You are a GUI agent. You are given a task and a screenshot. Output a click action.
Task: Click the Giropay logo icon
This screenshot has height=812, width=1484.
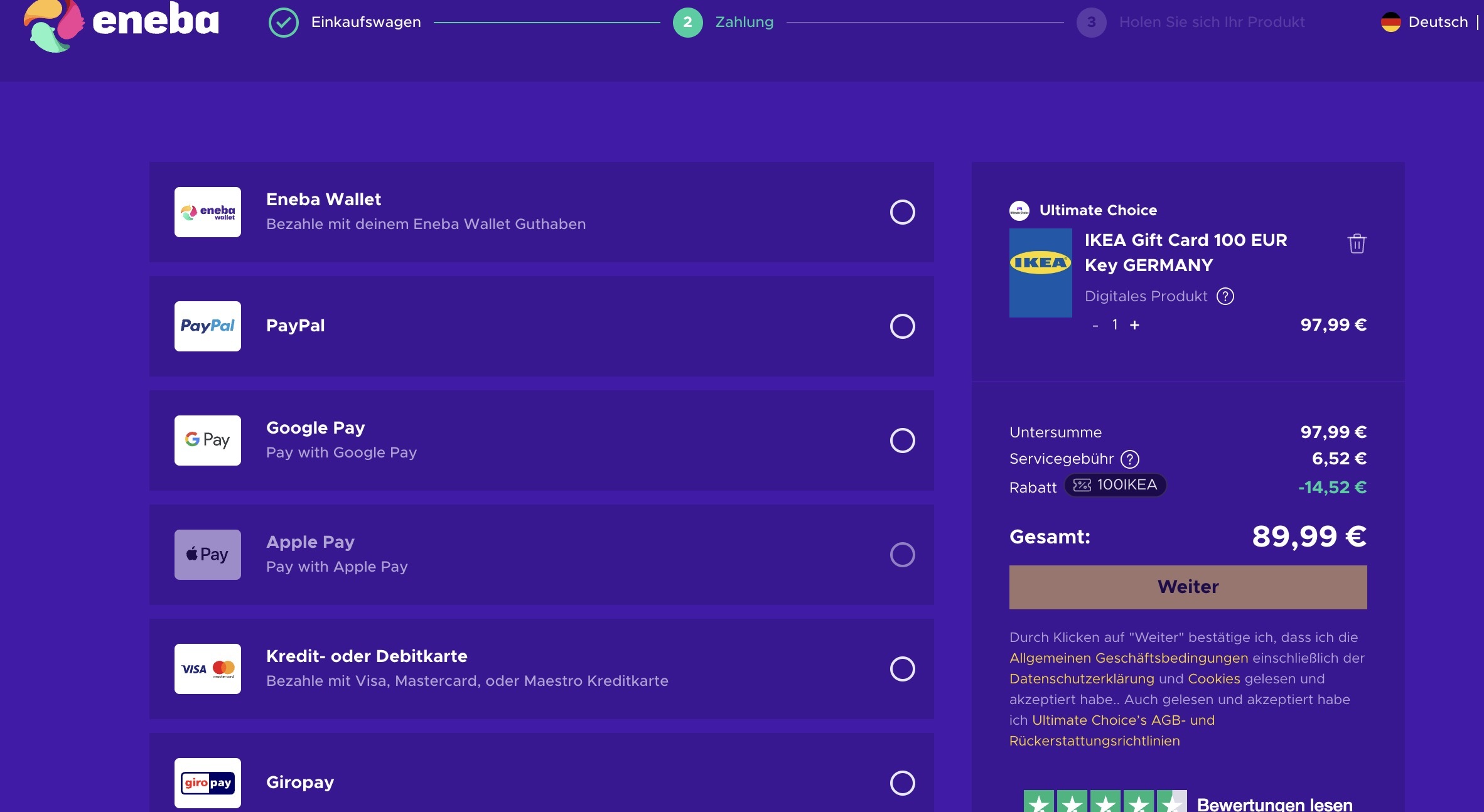tap(208, 783)
